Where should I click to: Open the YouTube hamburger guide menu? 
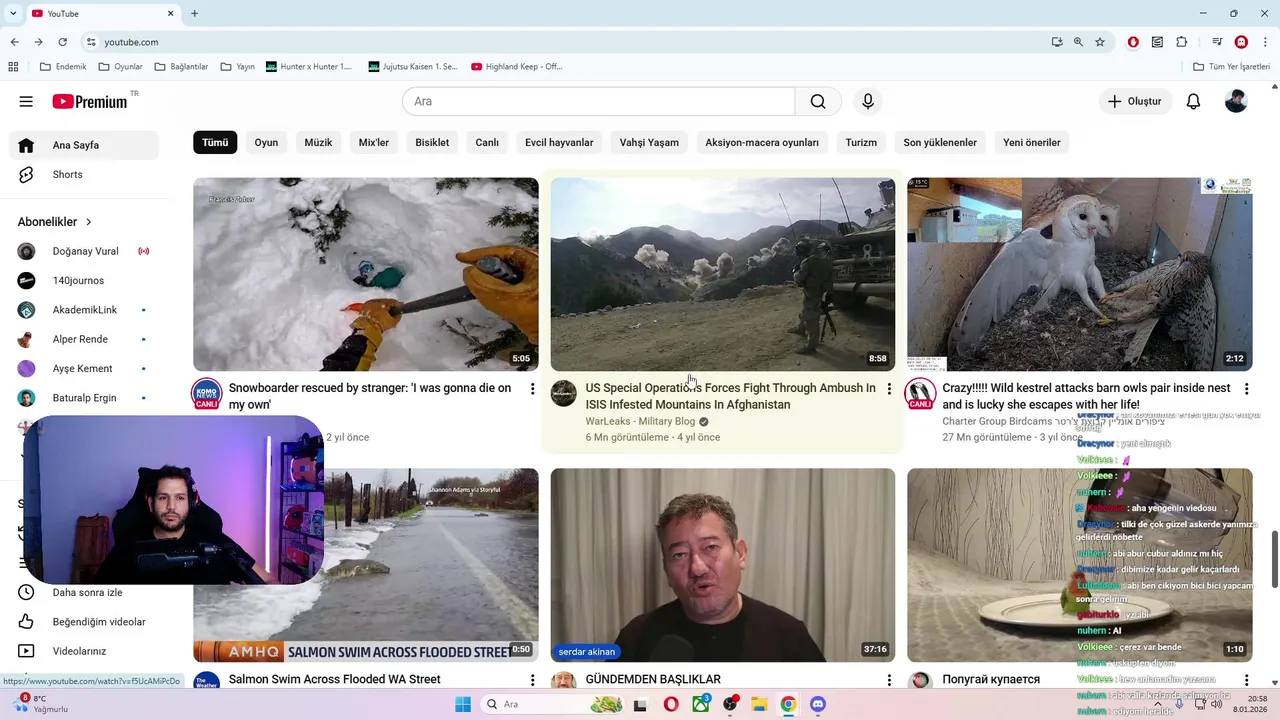click(26, 101)
